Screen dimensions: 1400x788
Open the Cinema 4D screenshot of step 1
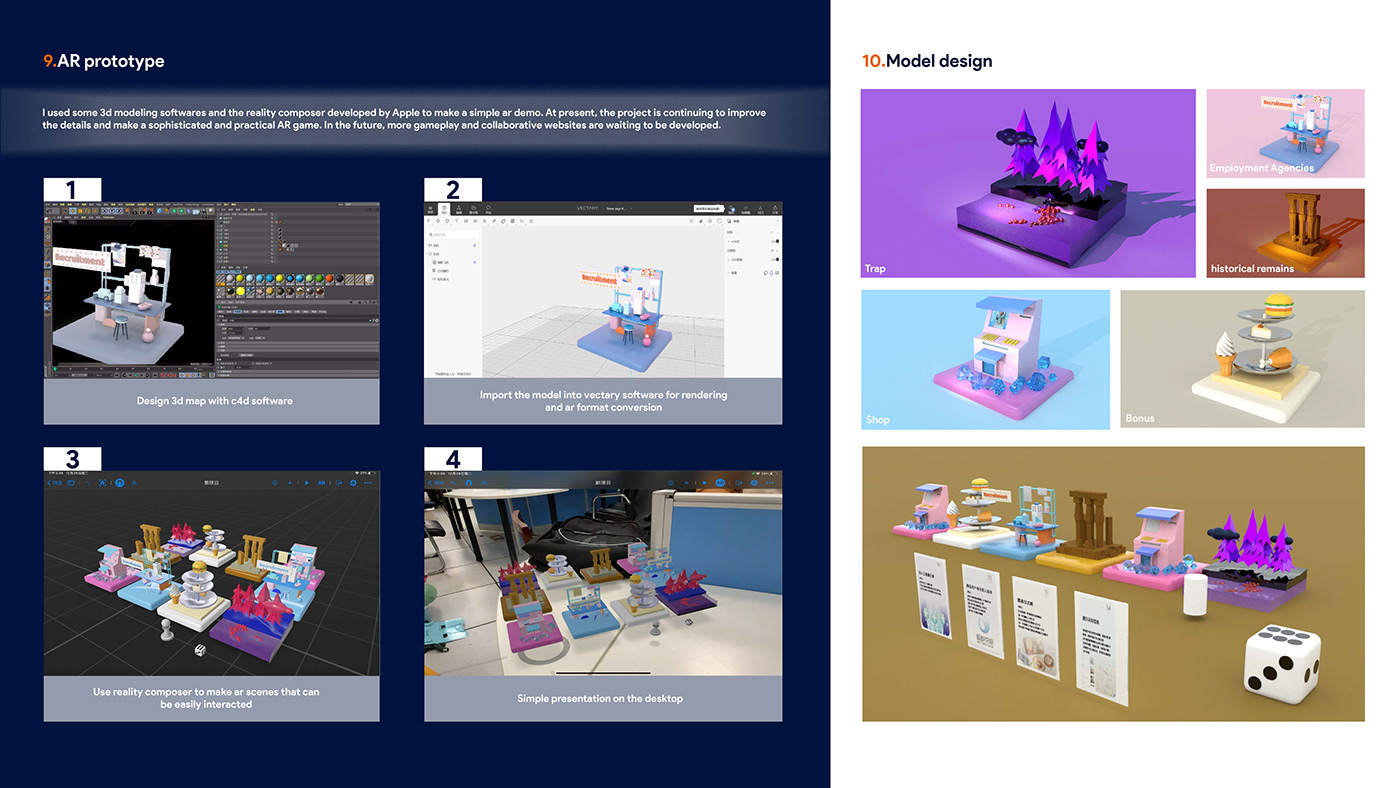(x=211, y=291)
